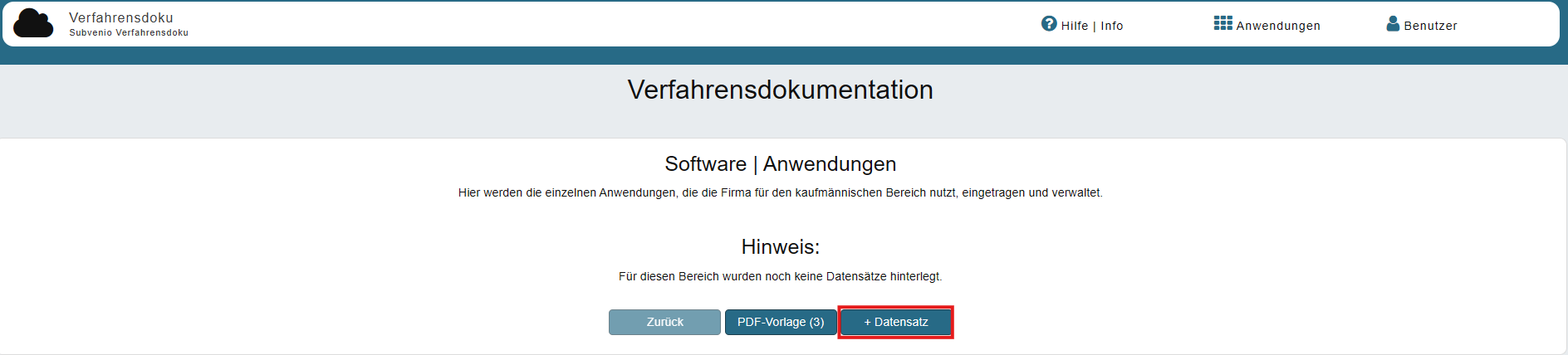Click the Software | Anwendungen heading
1568x355 pixels.
[x=781, y=164]
